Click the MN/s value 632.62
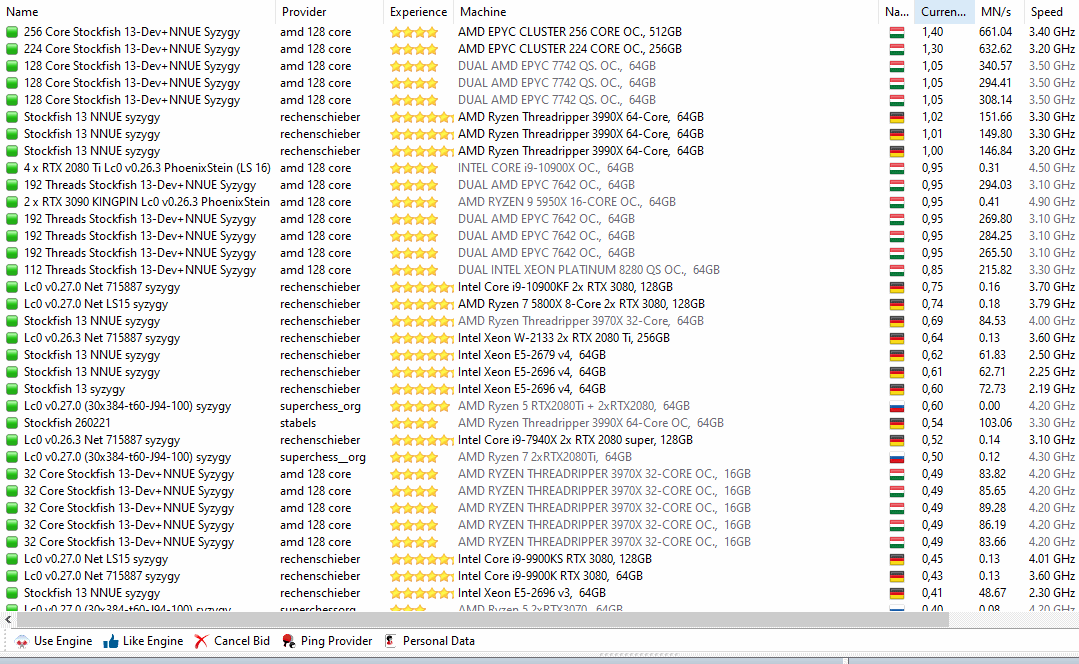1079x664 pixels. click(x=996, y=49)
